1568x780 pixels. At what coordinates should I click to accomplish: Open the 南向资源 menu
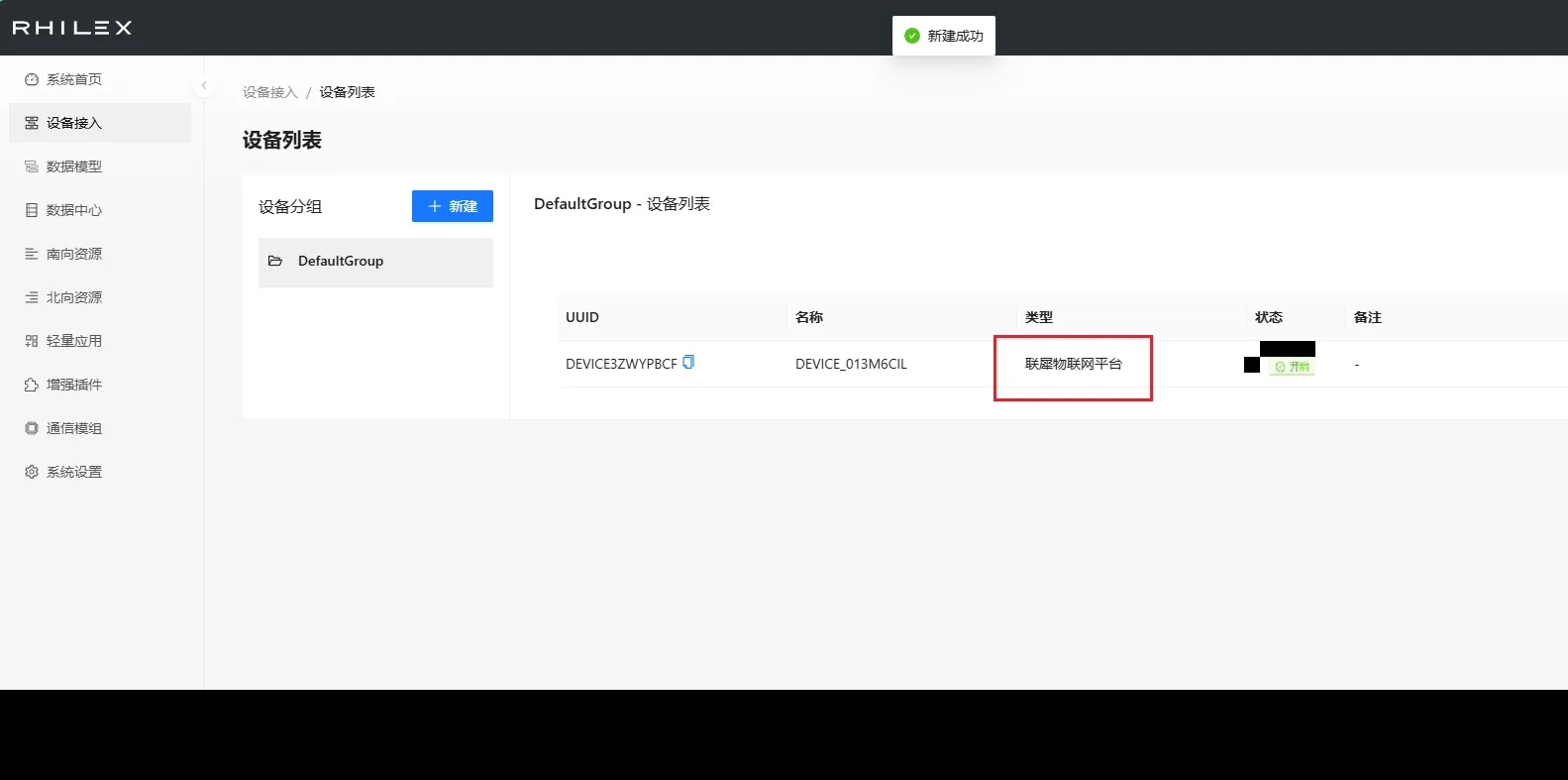(73, 254)
